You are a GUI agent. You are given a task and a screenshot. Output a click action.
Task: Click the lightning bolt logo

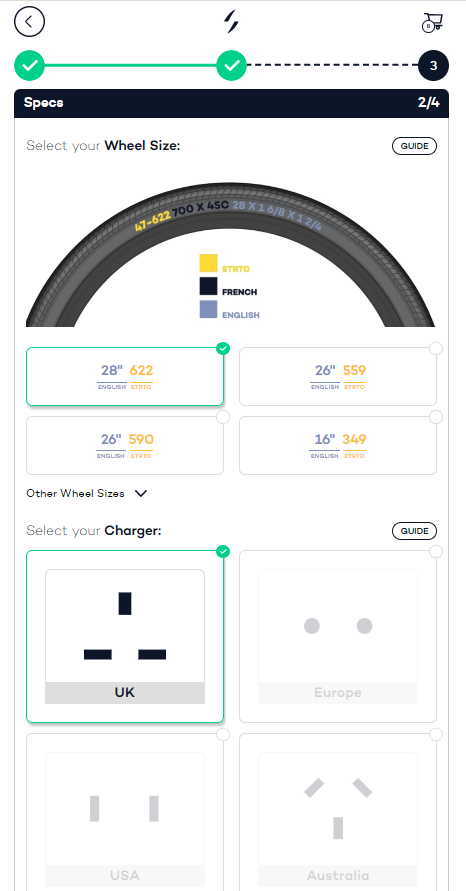coord(231,22)
